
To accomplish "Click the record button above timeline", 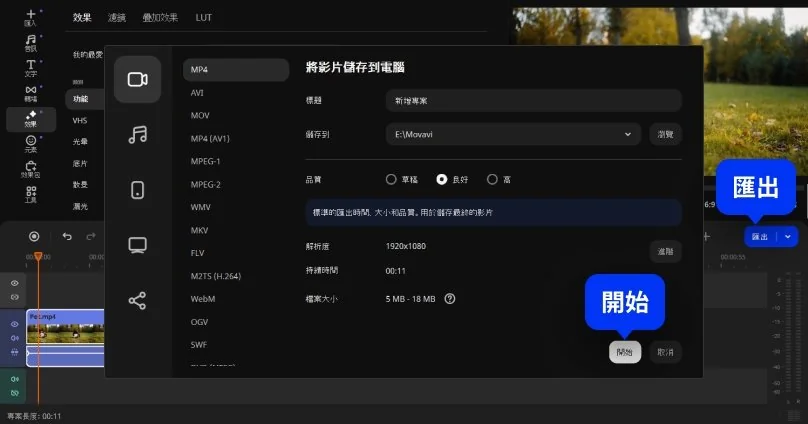I will click(34, 236).
